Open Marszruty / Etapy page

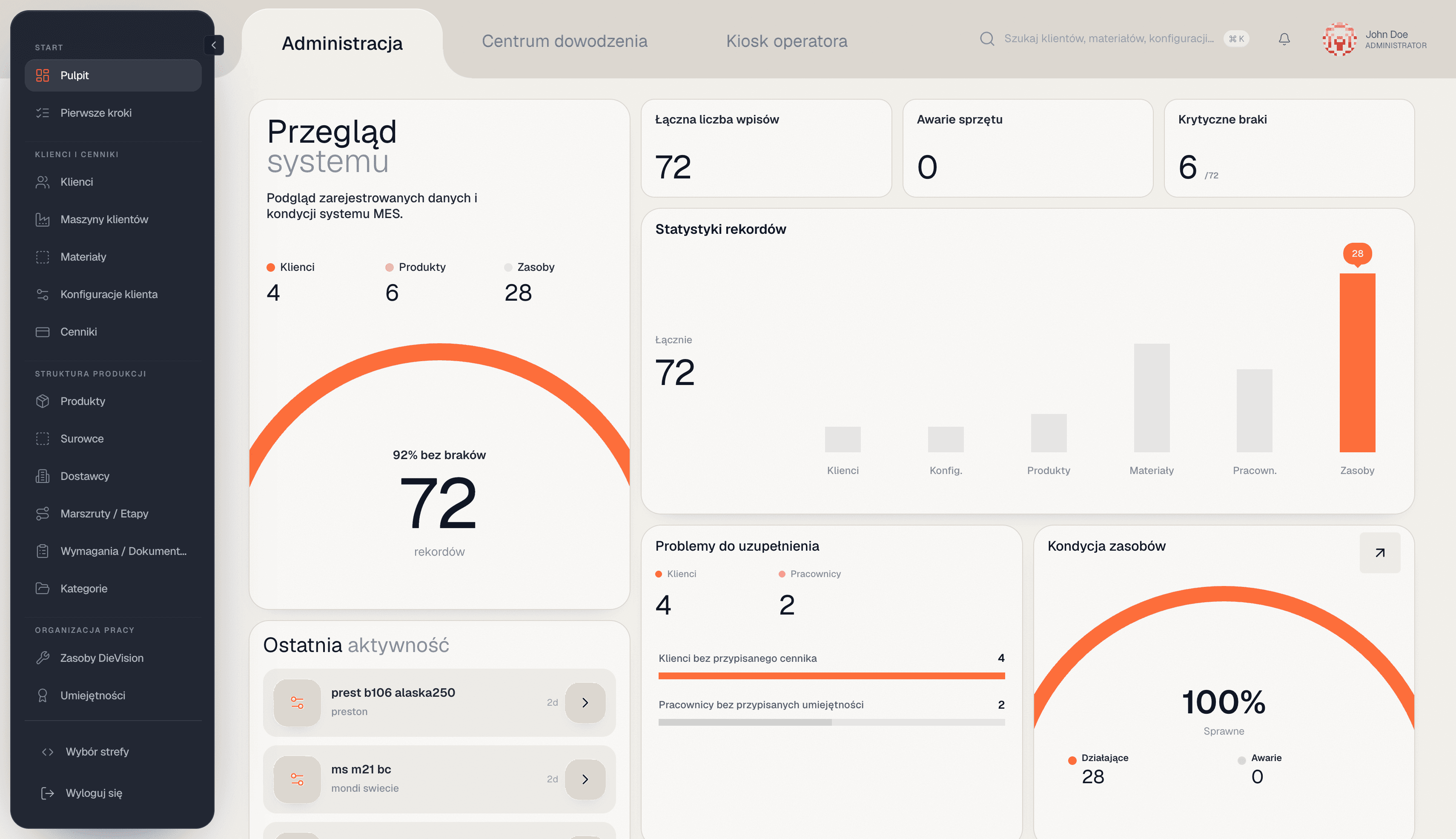(113, 514)
